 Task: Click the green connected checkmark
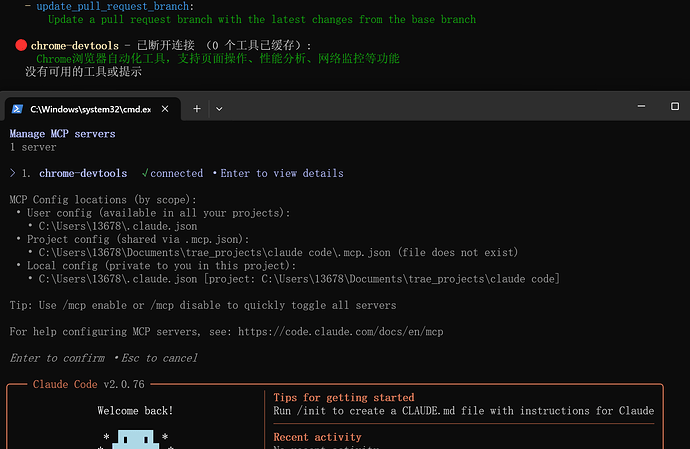coord(146,173)
